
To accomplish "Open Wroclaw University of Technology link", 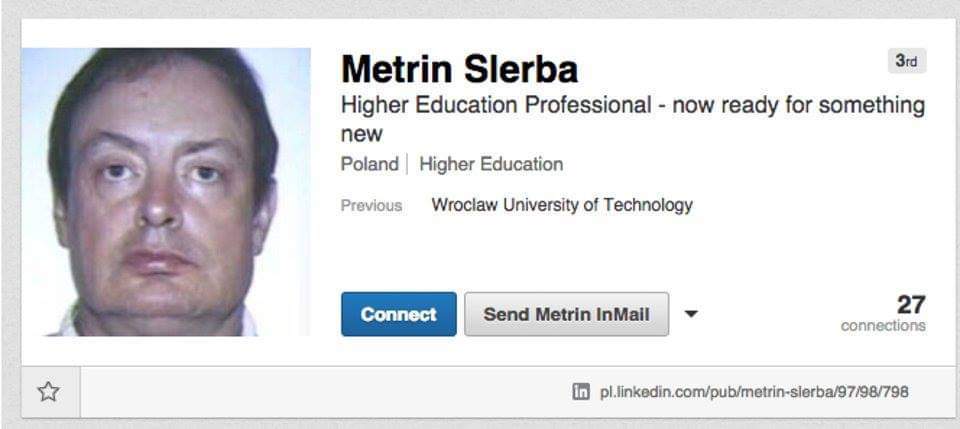I will coord(561,205).
